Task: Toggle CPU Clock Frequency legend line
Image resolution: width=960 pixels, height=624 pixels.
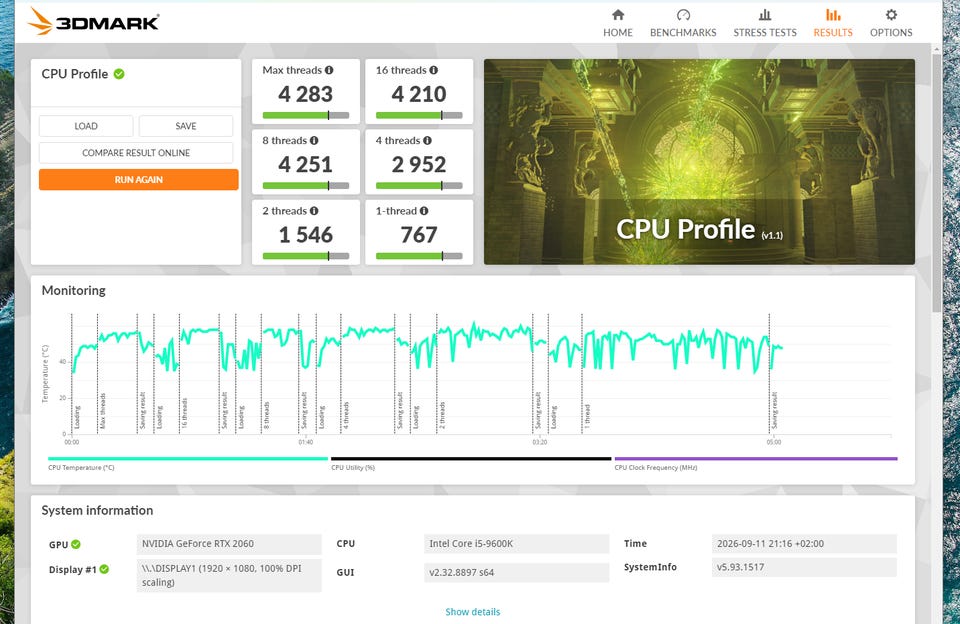Action: tap(756, 459)
